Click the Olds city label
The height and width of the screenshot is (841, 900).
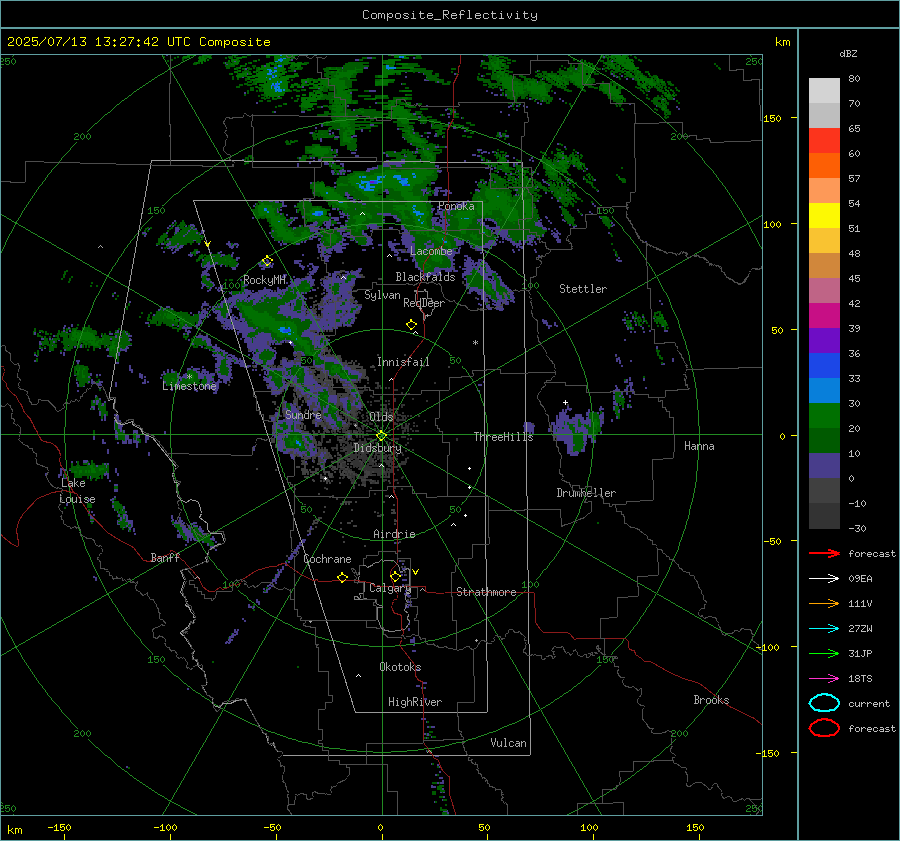click(x=381, y=416)
